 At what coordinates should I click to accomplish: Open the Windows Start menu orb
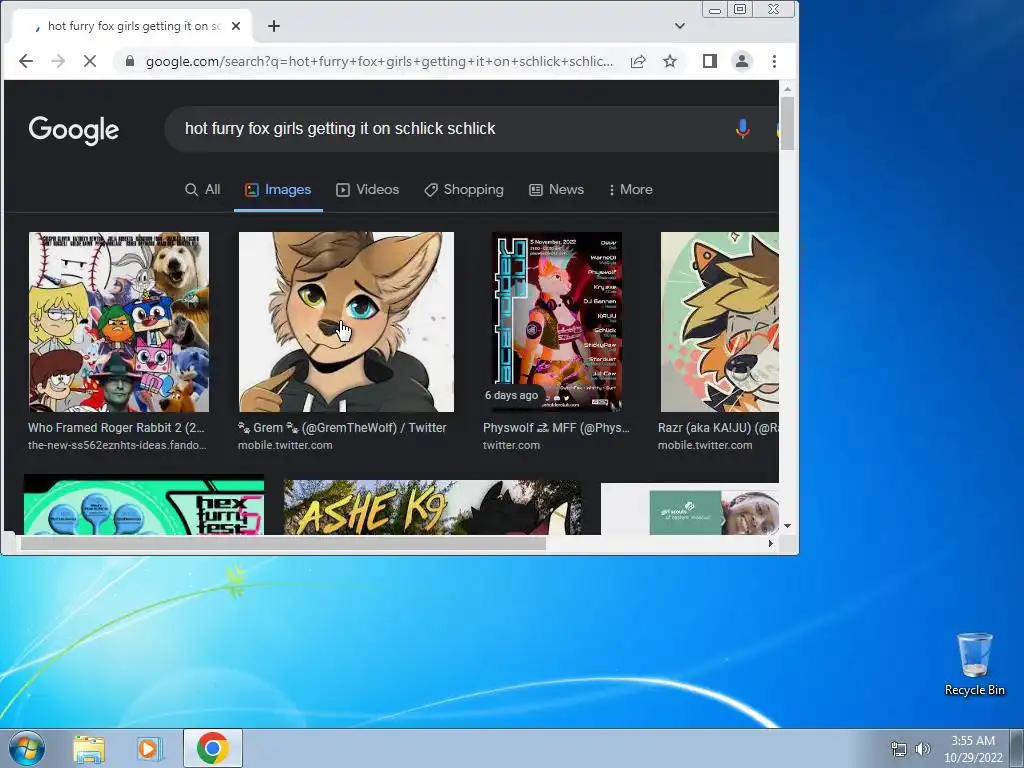[x=27, y=748]
